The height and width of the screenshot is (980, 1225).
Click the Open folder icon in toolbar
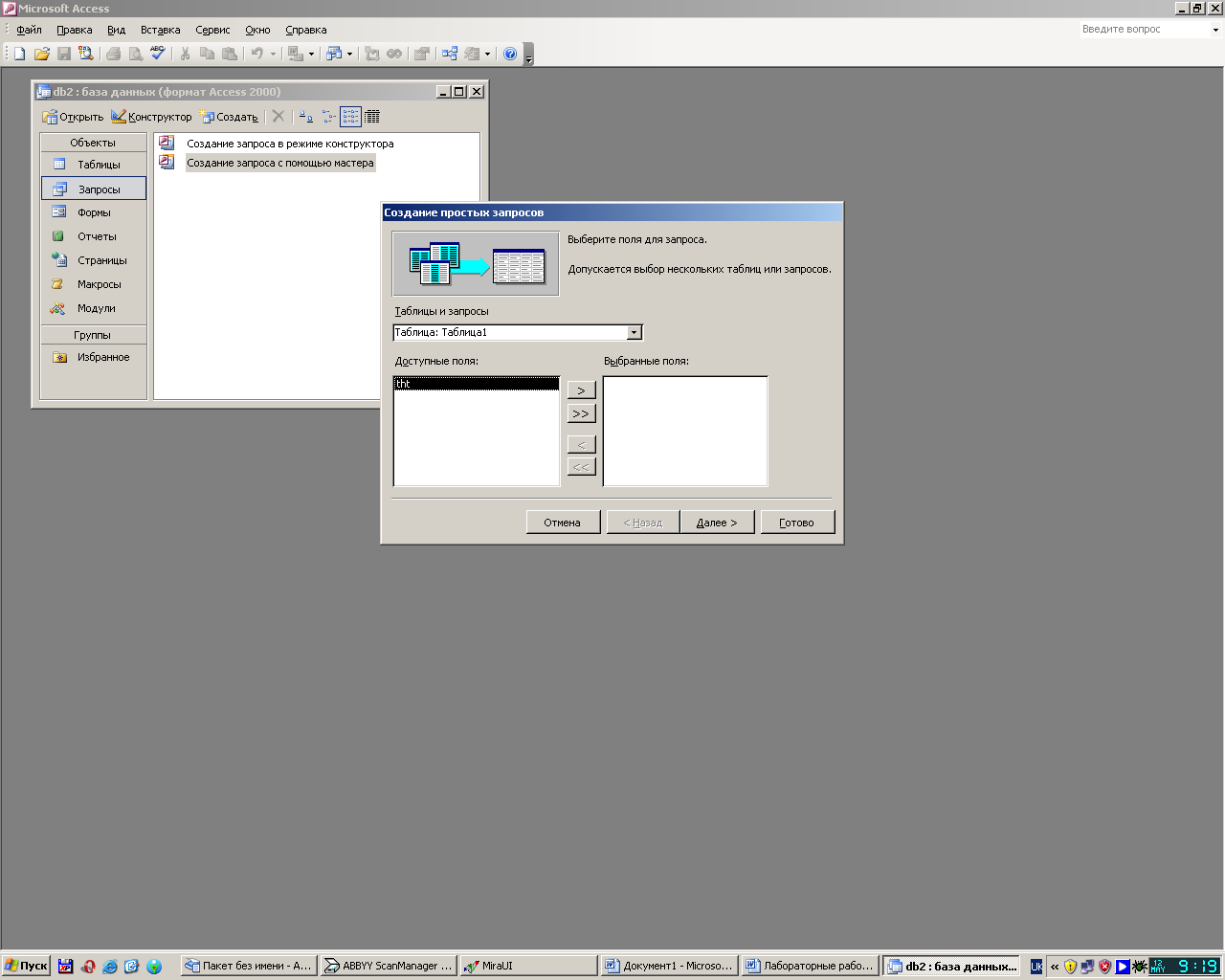[x=41, y=54]
